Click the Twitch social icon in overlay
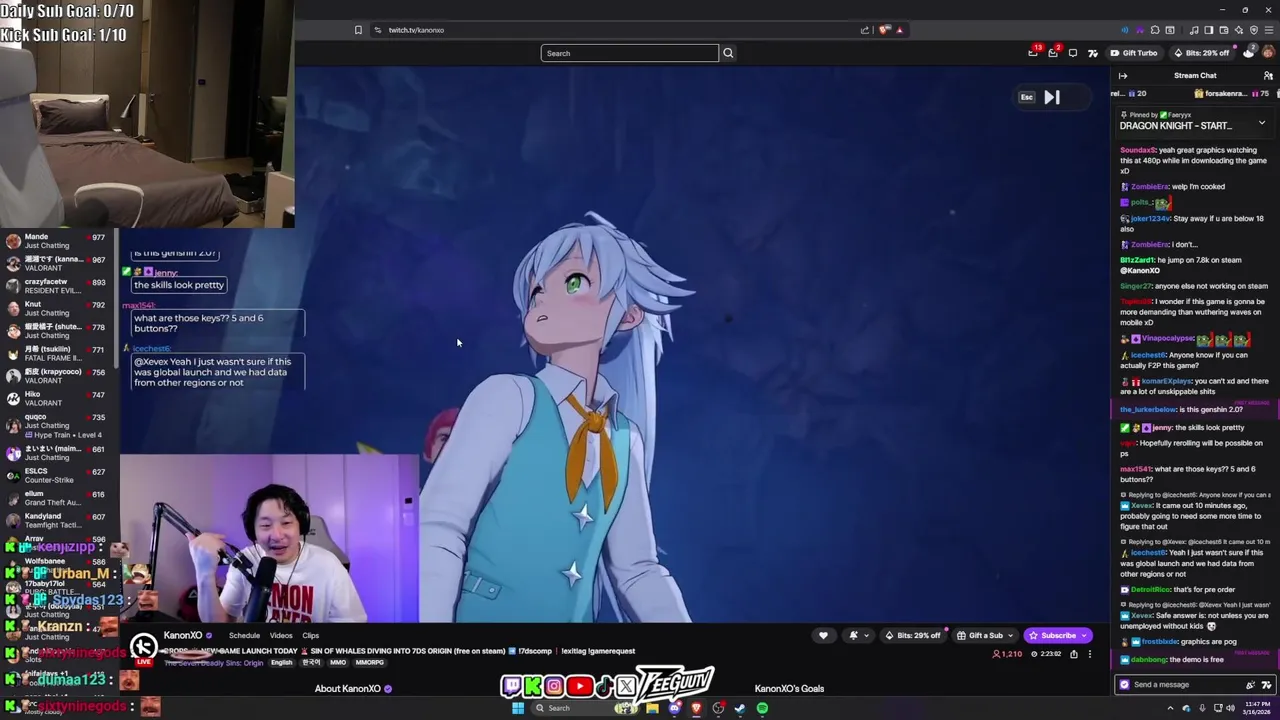This screenshot has height=720, width=1280. (511, 687)
